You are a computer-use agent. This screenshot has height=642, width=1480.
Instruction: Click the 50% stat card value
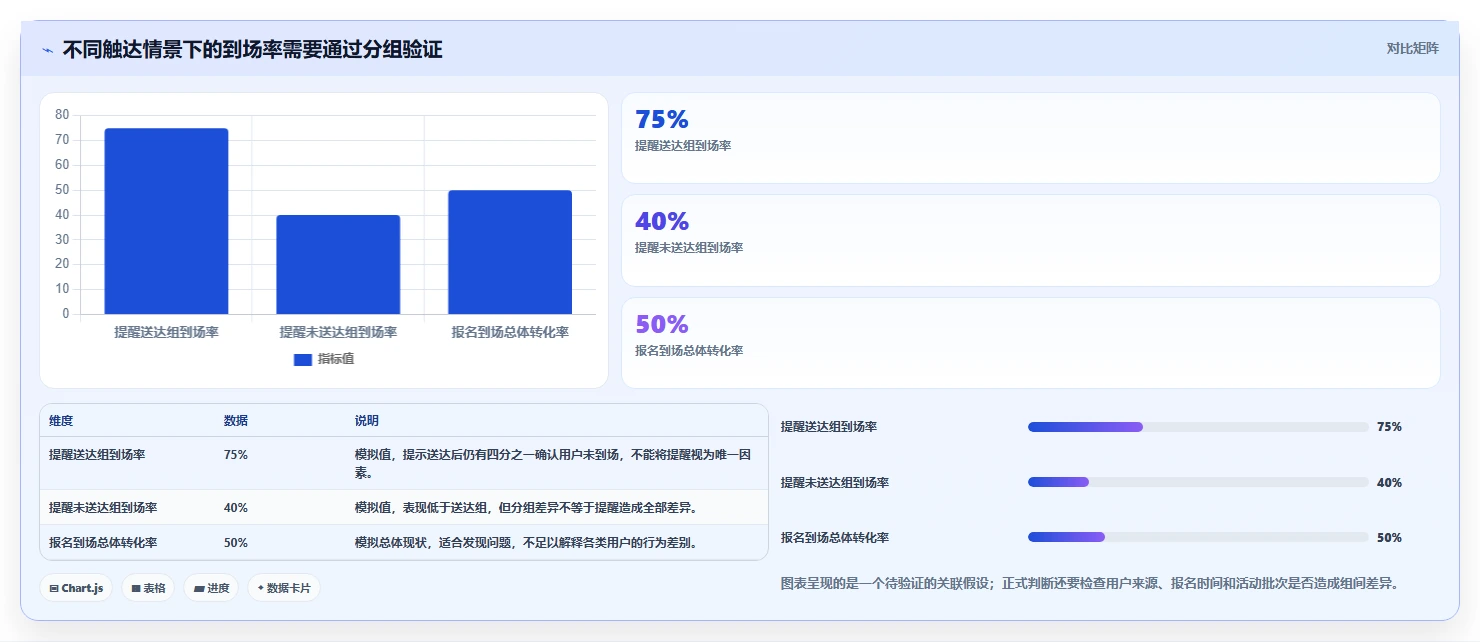click(x=662, y=324)
